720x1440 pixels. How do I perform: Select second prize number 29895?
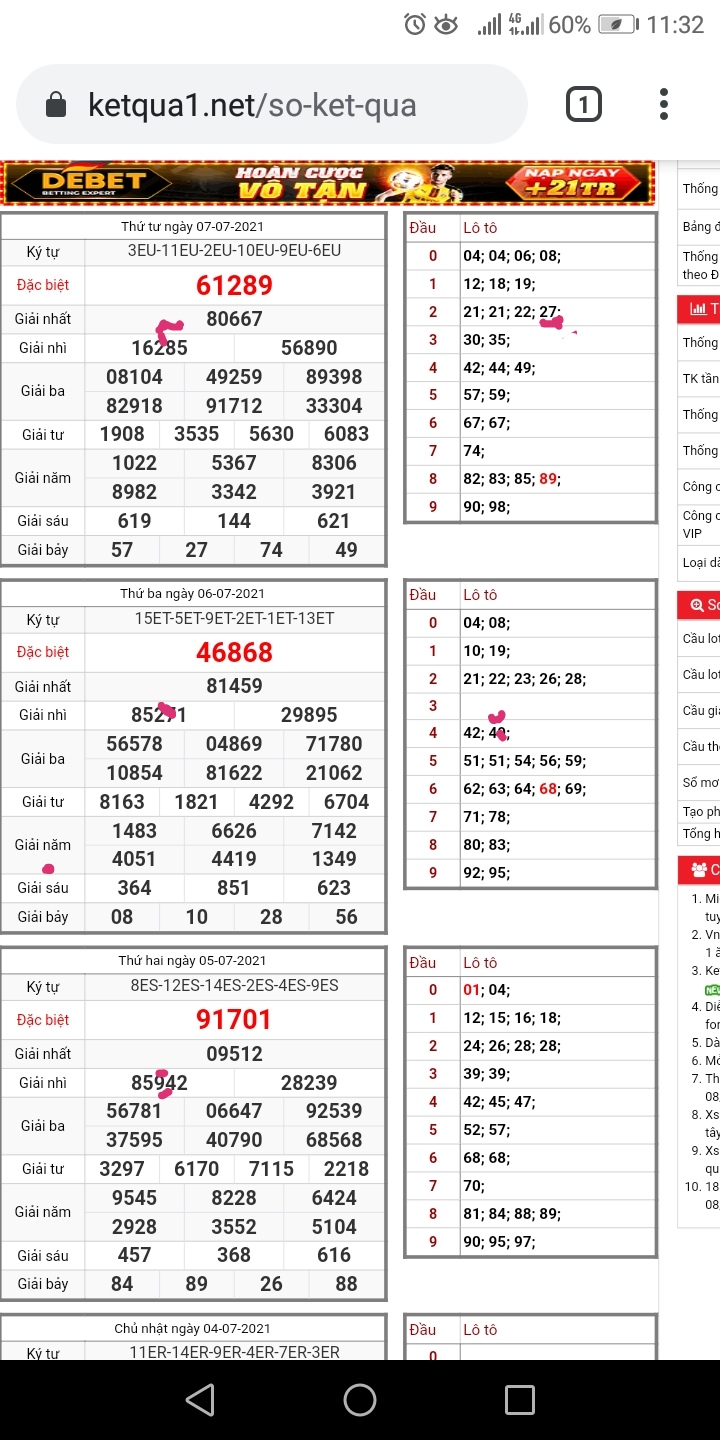309,715
